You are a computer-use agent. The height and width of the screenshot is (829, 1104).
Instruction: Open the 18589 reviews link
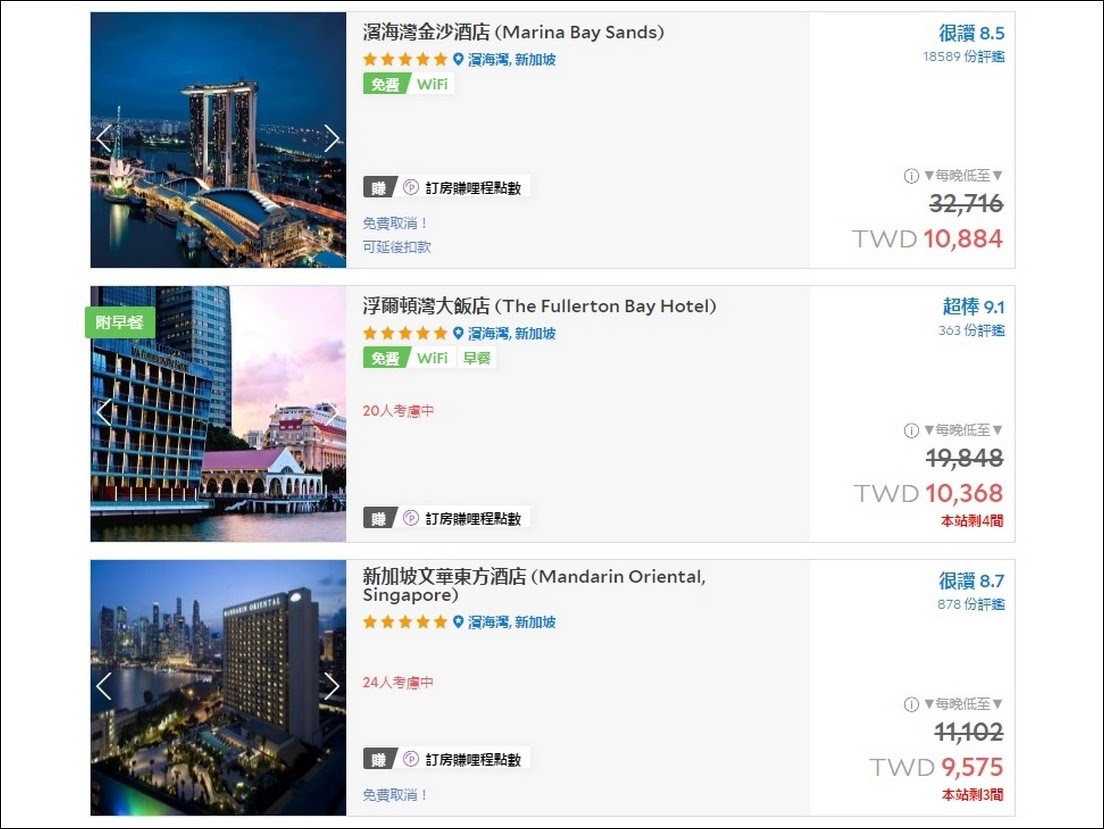point(964,56)
